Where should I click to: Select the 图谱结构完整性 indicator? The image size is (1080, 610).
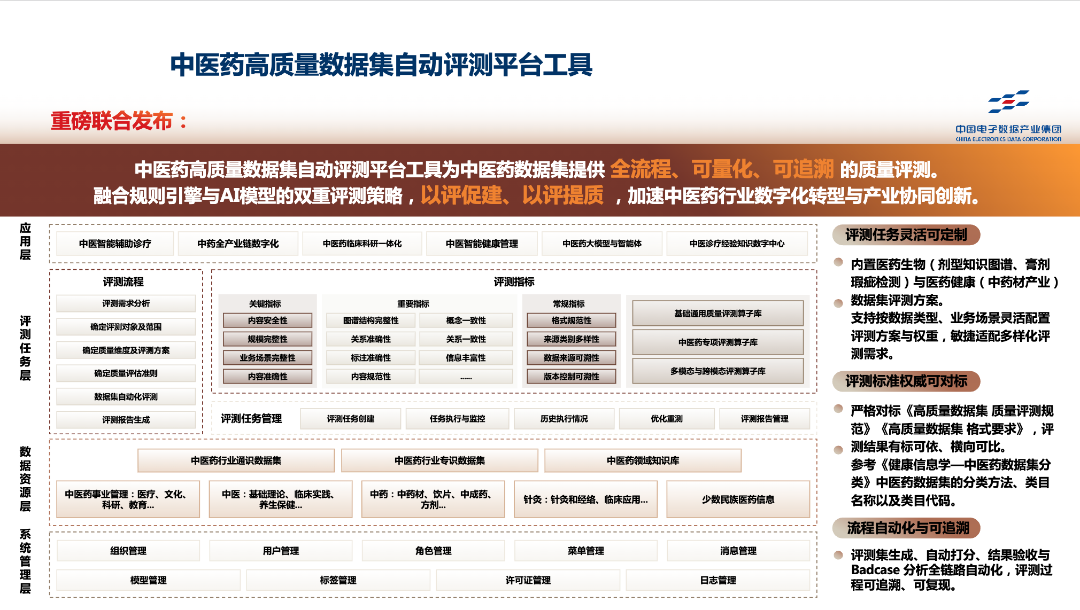click(x=371, y=321)
